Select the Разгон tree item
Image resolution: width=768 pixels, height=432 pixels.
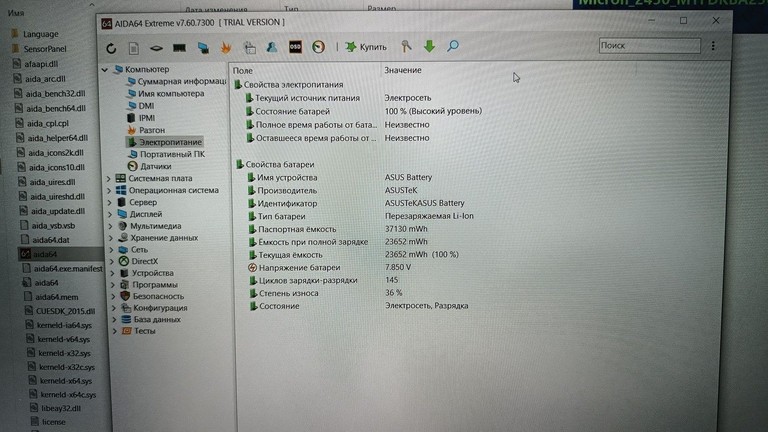click(x=146, y=130)
